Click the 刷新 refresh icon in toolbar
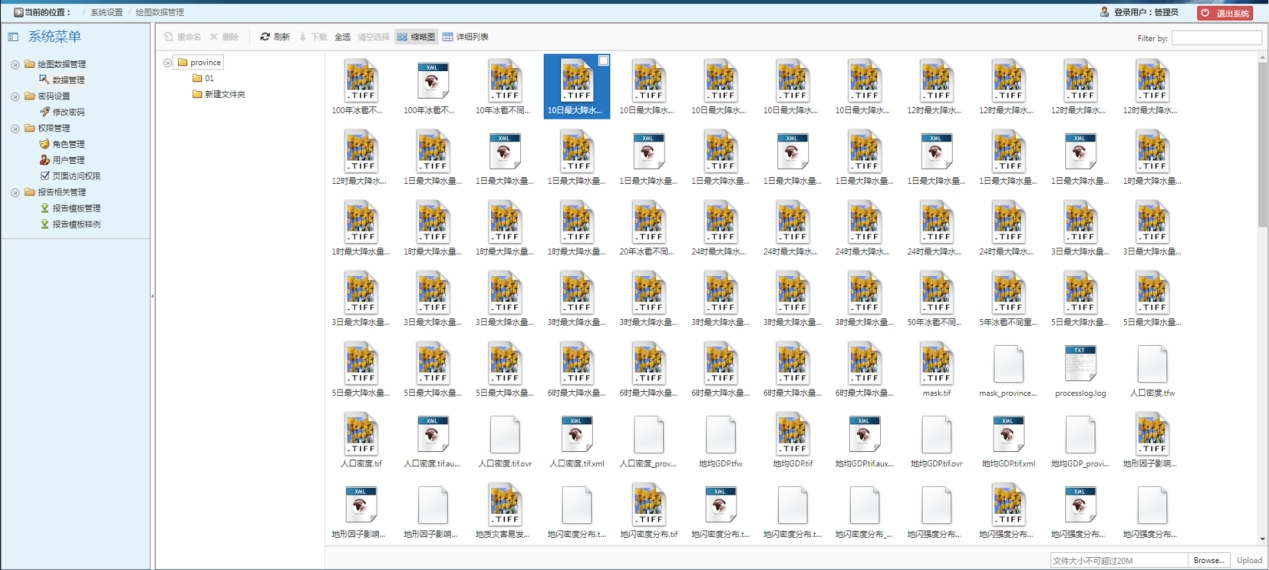The height and width of the screenshot is (570, 1269). coord(265,37)
